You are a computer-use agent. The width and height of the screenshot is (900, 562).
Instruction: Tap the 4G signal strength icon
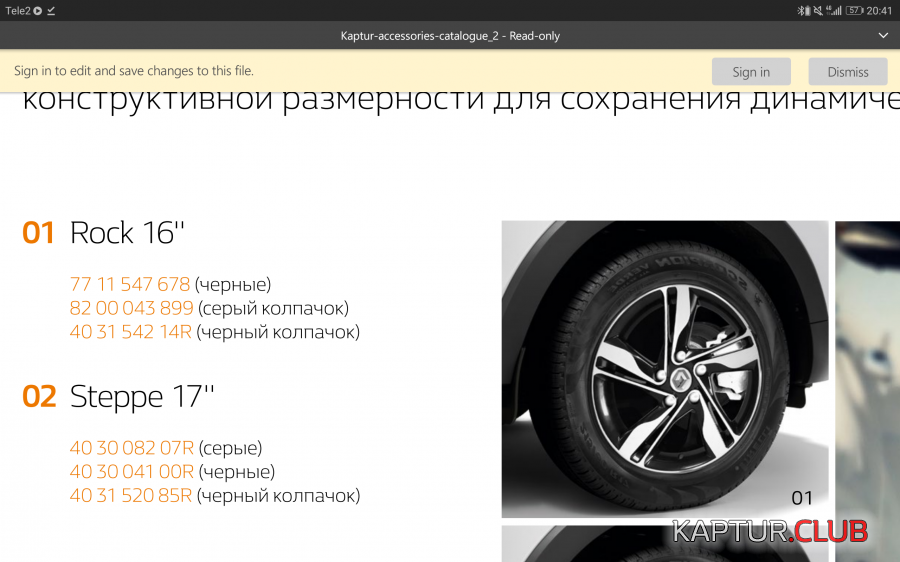coord(834,10)
